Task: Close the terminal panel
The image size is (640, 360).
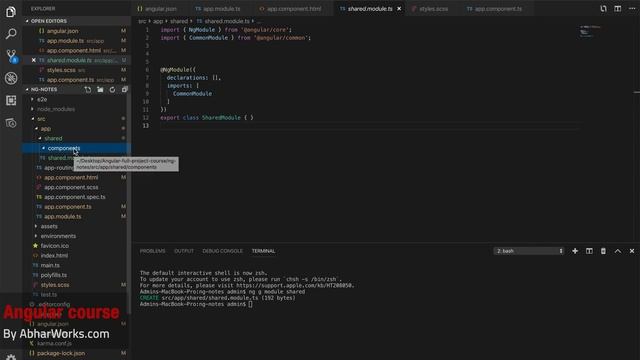Action: click(x=632, y=251)
